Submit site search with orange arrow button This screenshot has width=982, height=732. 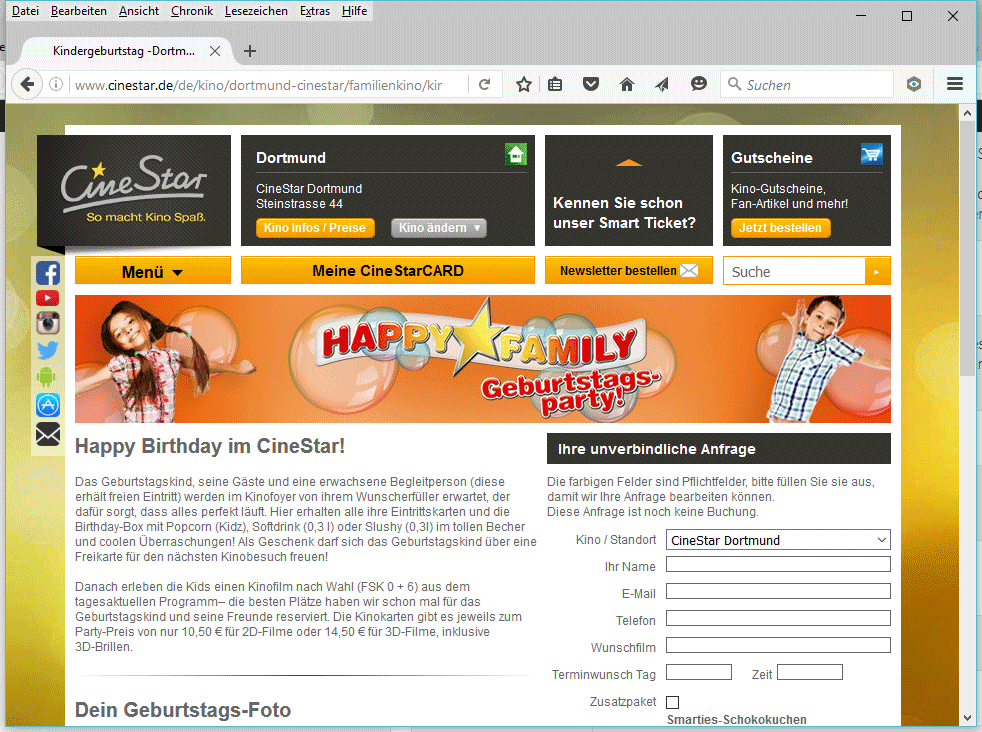tap(877, 272)
